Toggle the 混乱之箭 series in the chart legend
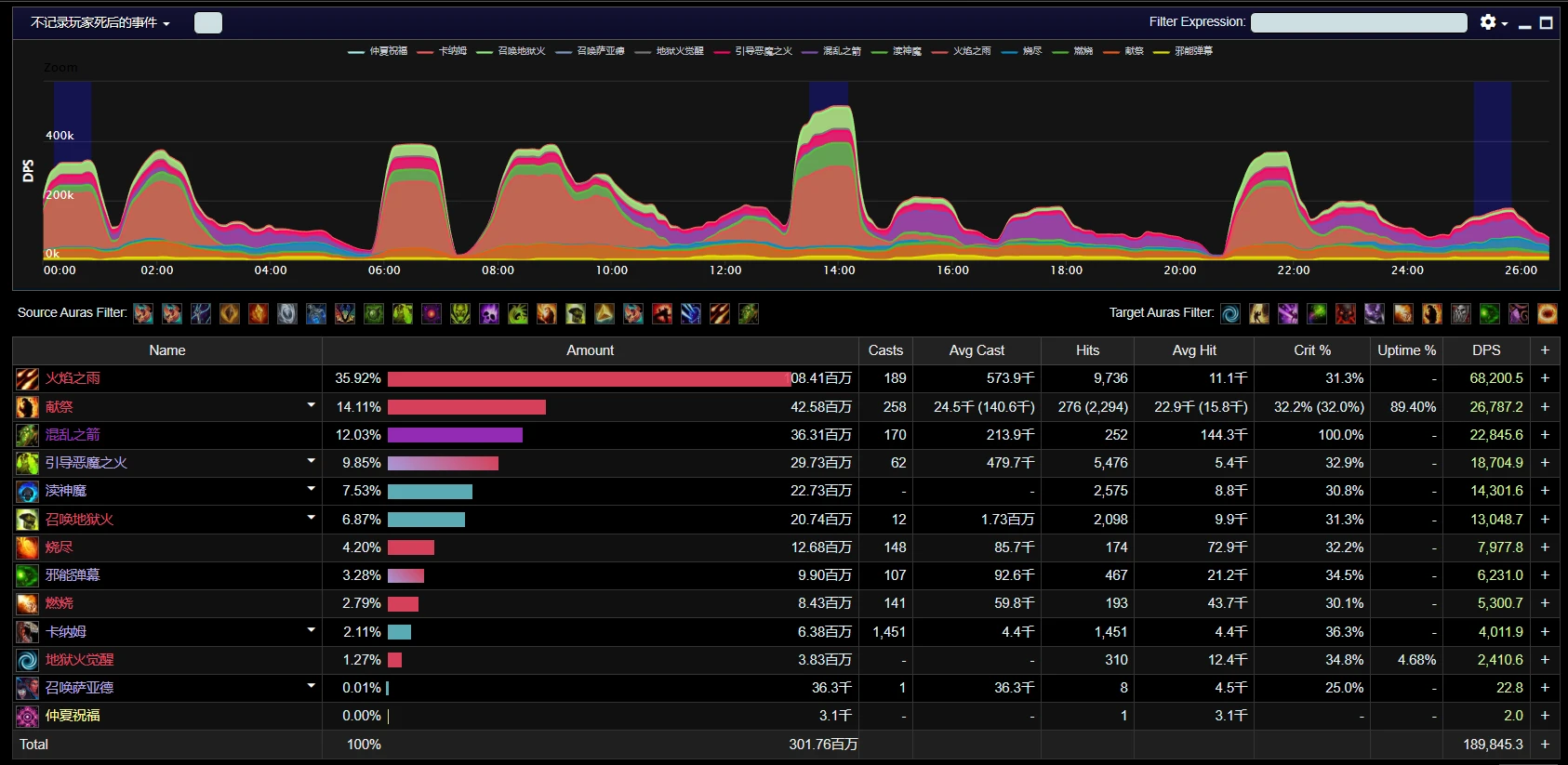 point(831,51)
